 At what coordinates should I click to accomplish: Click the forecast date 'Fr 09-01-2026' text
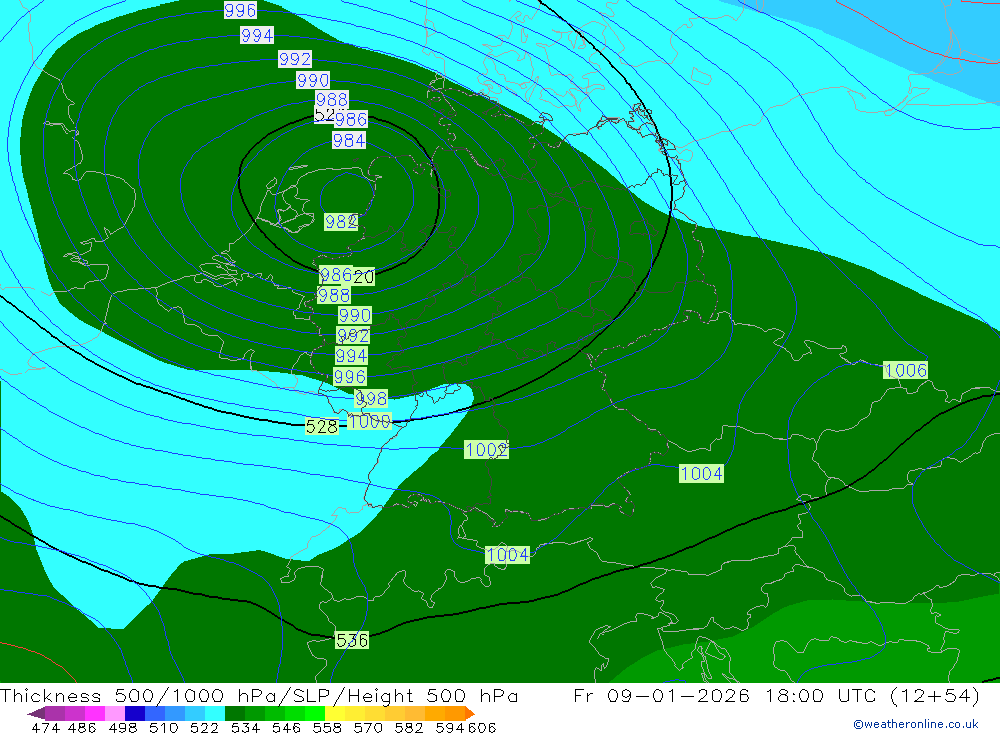662,696
